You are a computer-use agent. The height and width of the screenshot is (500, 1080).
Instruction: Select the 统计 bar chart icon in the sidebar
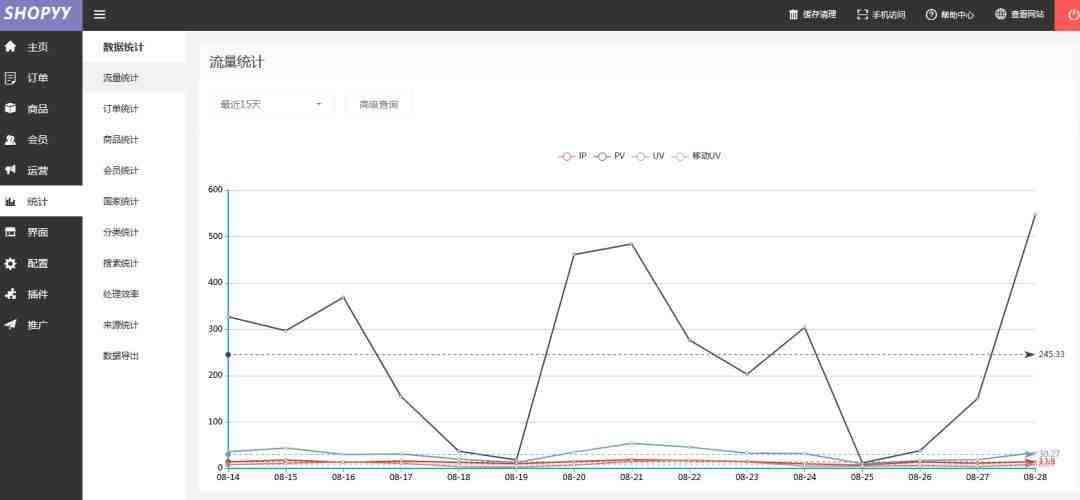(10, 201)
